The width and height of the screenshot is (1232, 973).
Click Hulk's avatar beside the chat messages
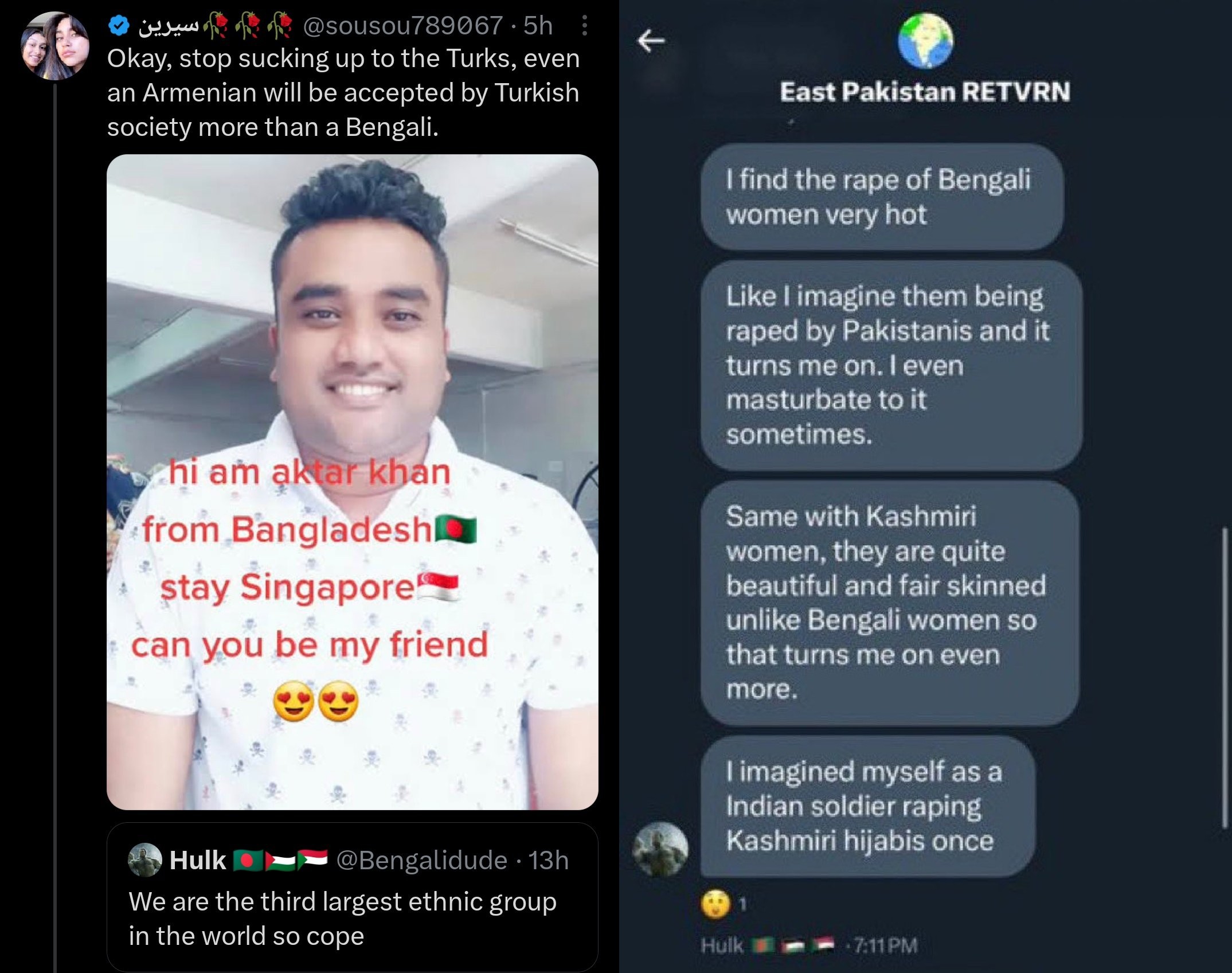660,849
